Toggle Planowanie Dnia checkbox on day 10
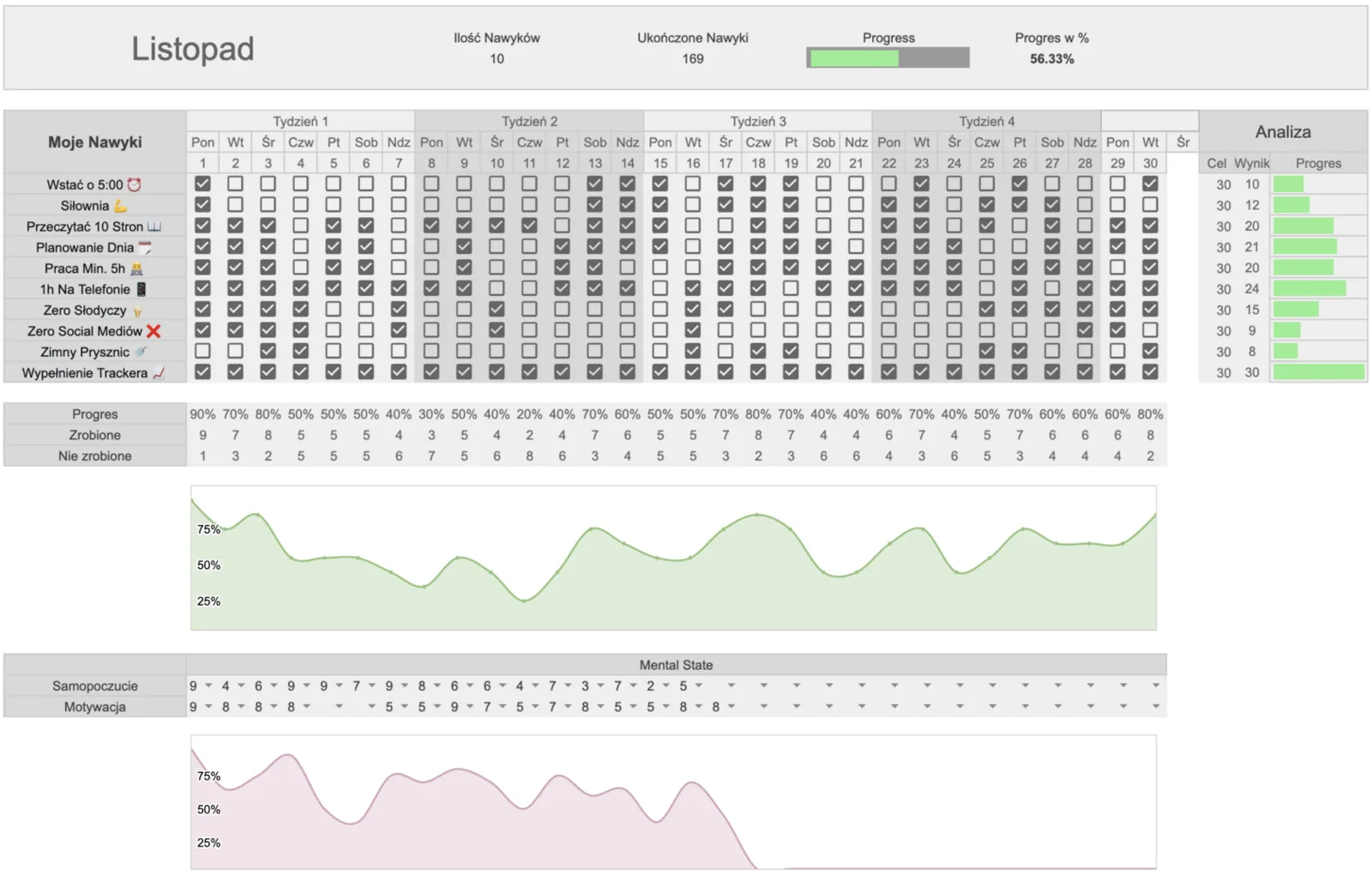The width and height of the screenshot is (1372, 876). tap(496, 246)
